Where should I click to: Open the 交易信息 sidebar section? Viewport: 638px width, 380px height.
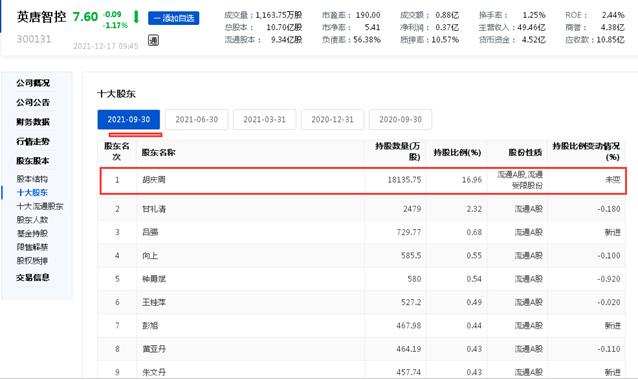click(33, 277)
